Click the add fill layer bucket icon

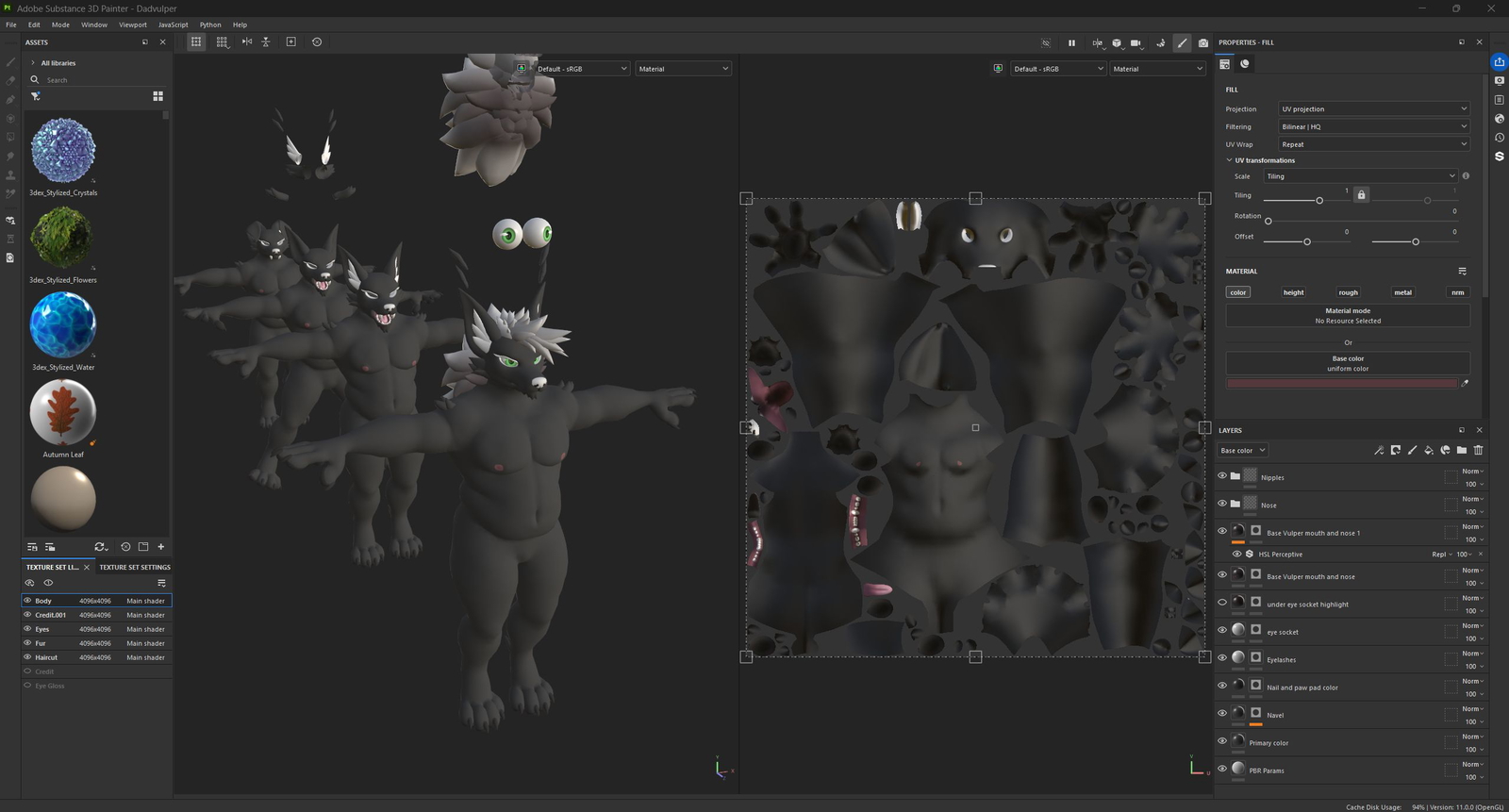pyautogui.click(x=1428, y=450)
